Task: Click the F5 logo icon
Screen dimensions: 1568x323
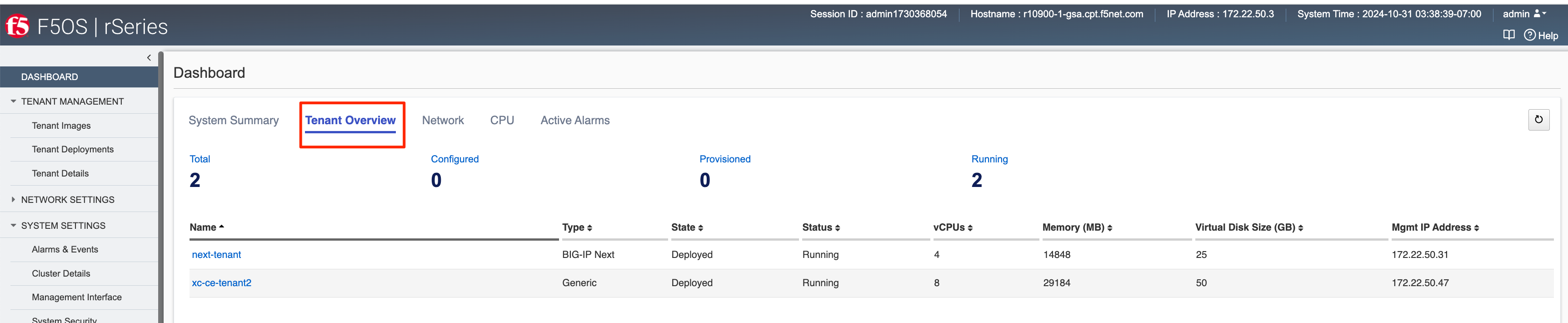Action: [x=18, y=26]
